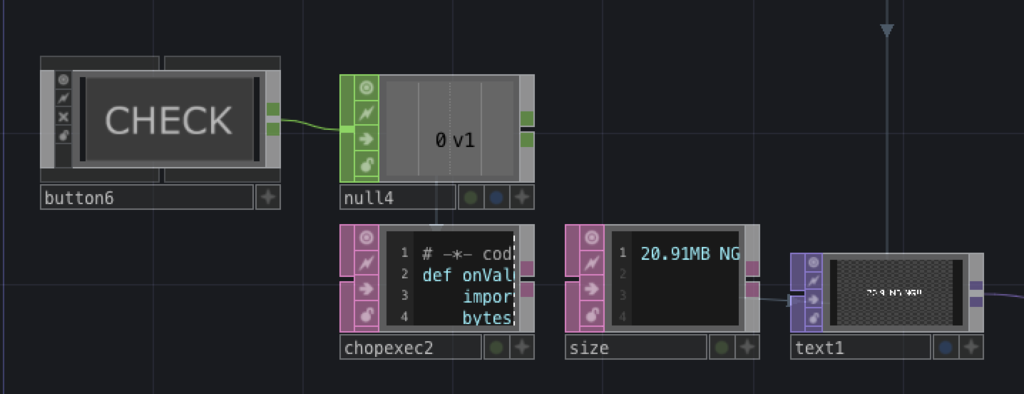1024x394 pixels.
Task: Toggle lock flag on text1 node
Action: 814,318
